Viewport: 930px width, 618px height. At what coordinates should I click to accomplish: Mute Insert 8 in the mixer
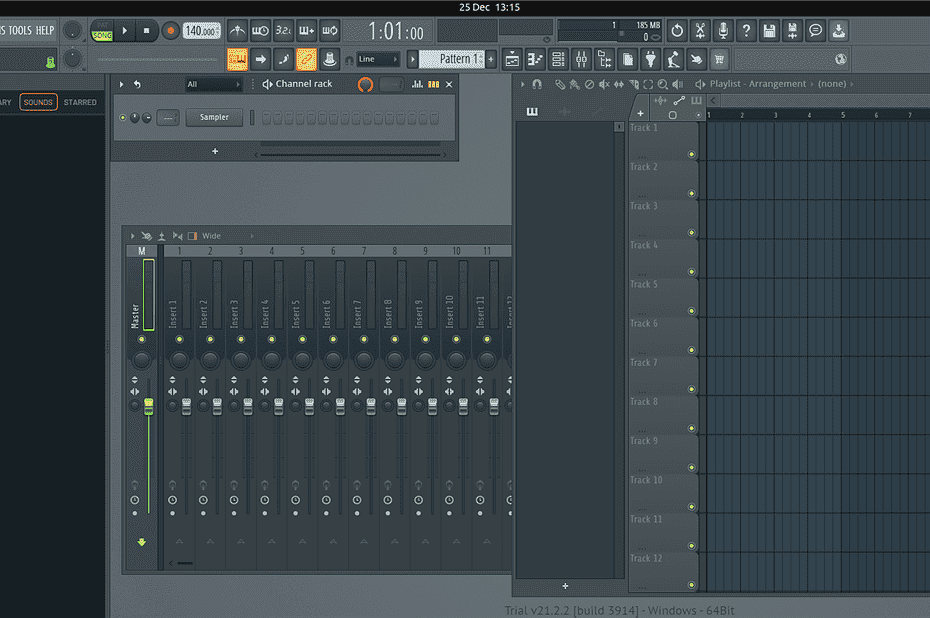tap(394, 339)
